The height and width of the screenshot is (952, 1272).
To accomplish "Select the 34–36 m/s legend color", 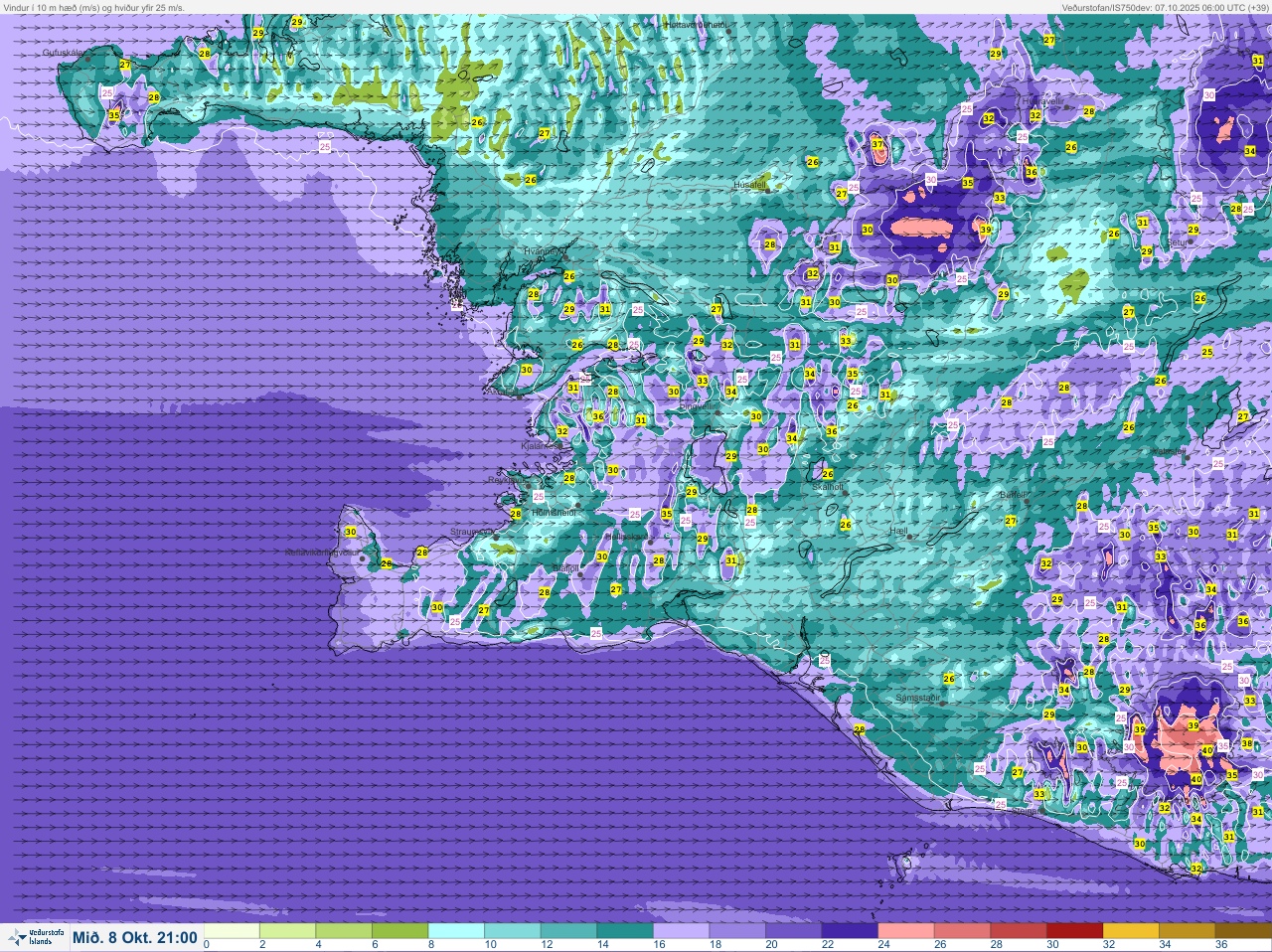I will coord(1188,931).
